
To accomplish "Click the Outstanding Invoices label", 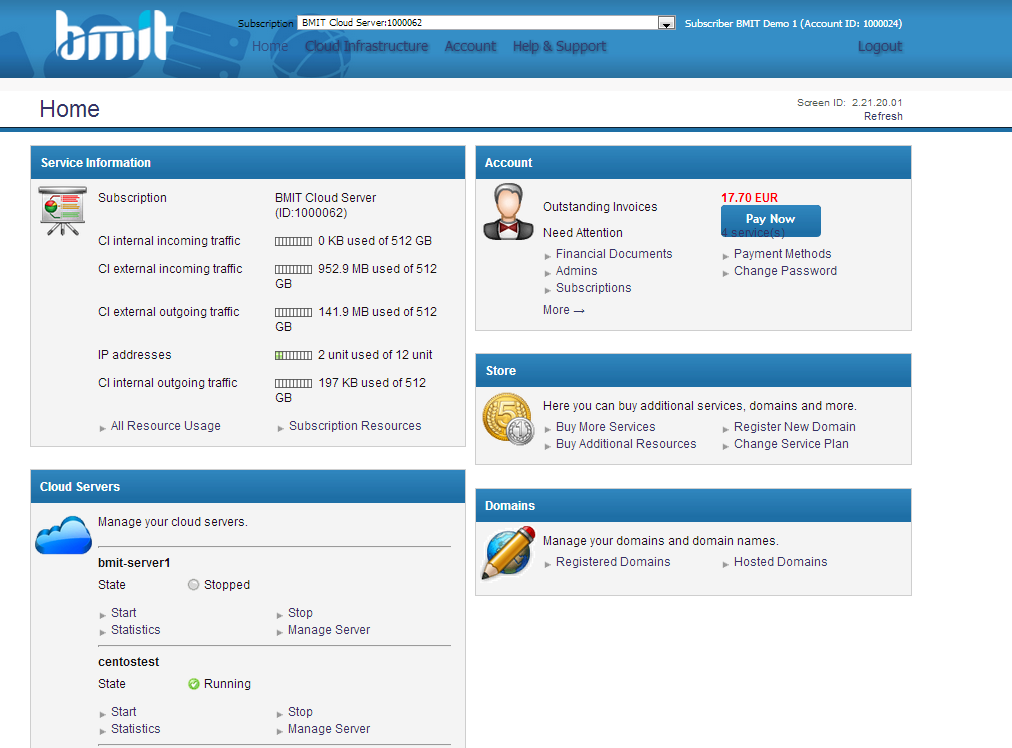I will coord(600,207).
